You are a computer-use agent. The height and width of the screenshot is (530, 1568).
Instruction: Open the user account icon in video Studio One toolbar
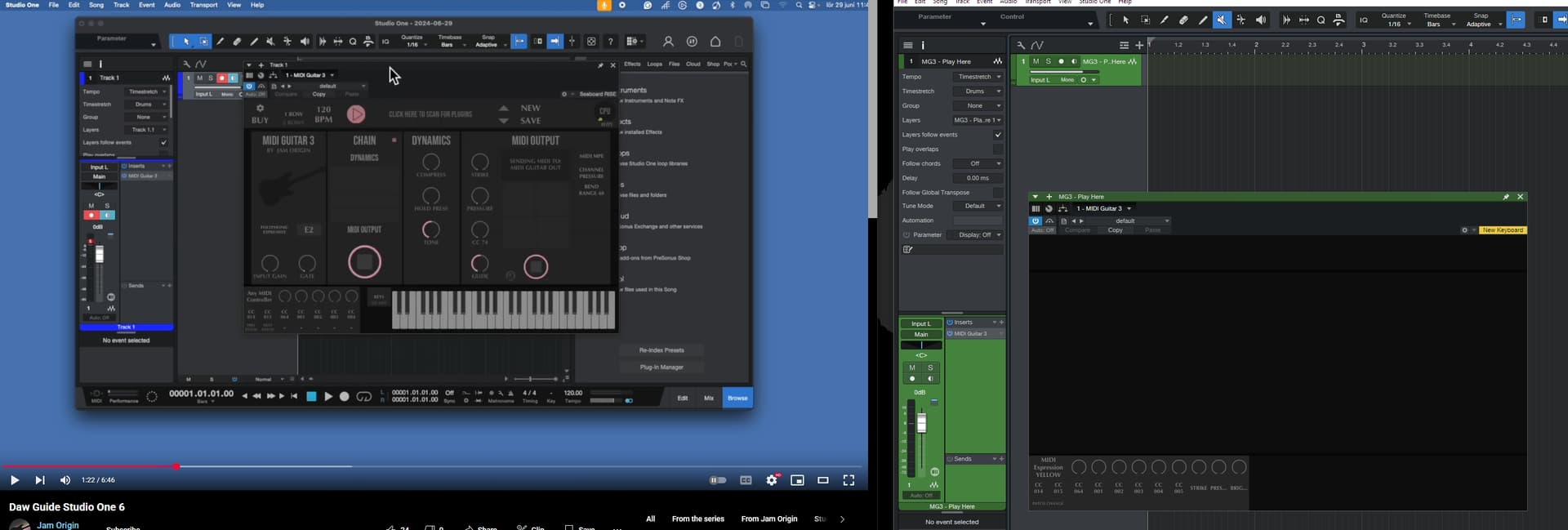click(x=668, y=42)
